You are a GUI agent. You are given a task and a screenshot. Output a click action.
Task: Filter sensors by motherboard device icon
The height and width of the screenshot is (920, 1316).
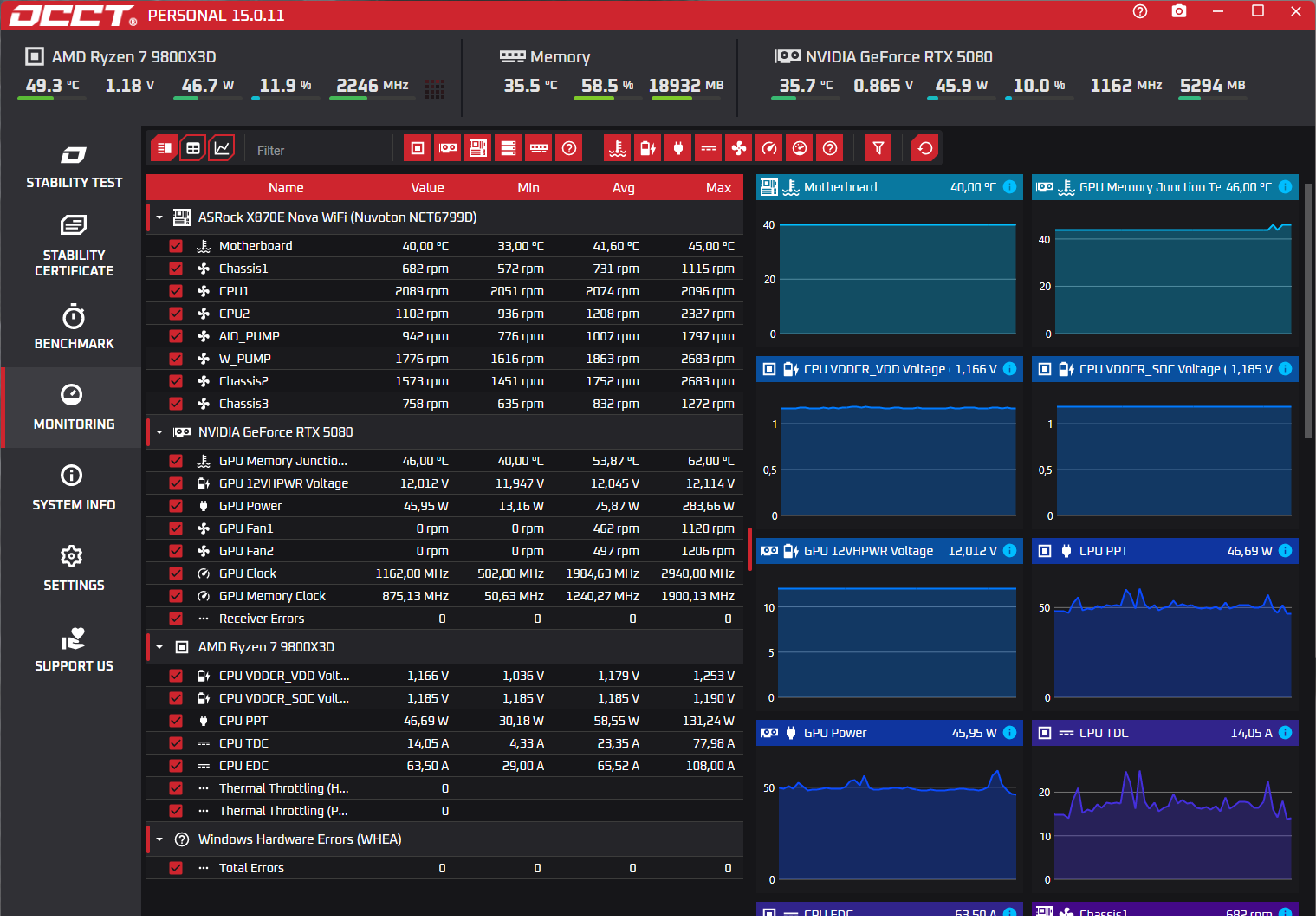tap(478, 148)
